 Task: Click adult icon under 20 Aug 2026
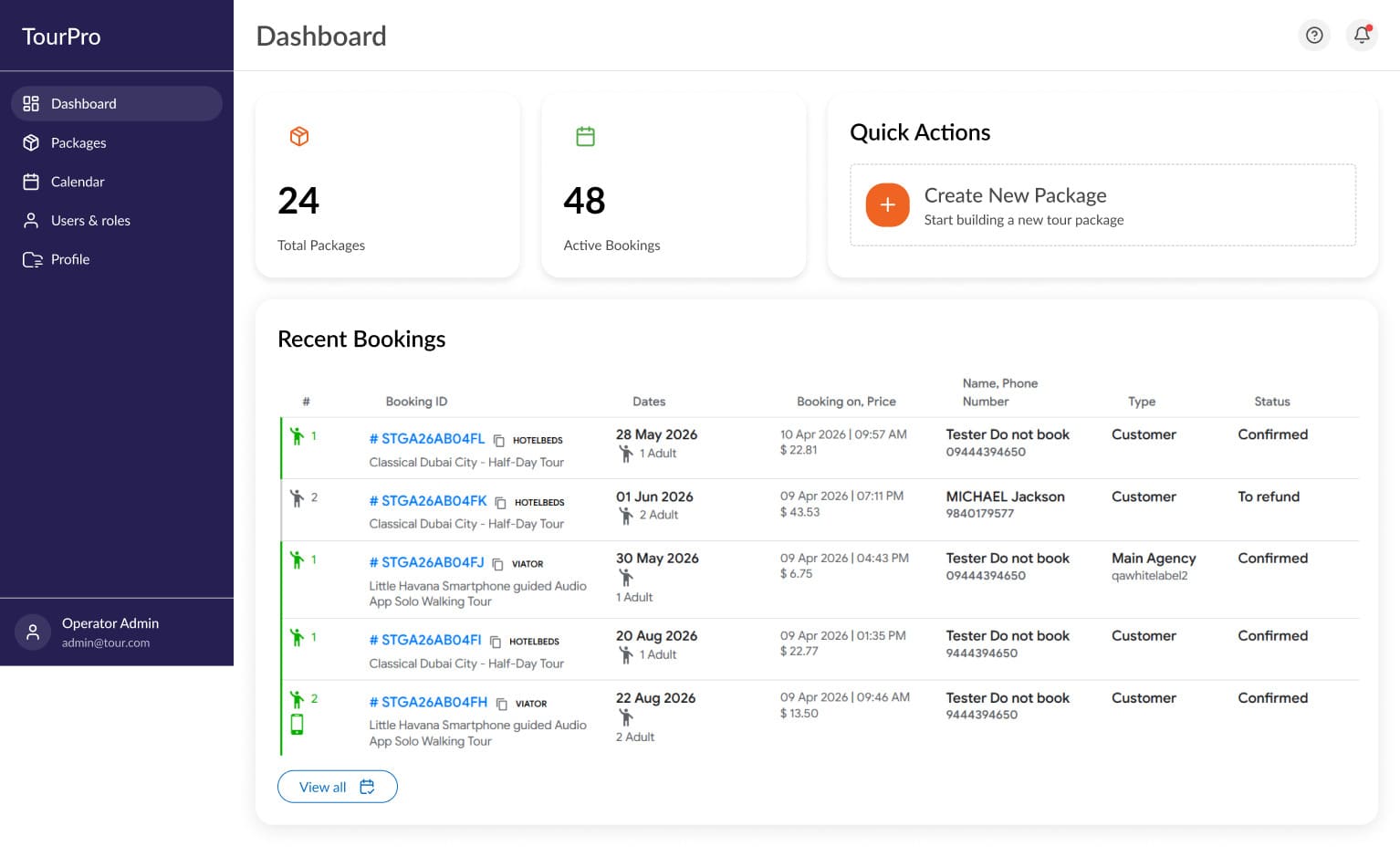[626, 654]
